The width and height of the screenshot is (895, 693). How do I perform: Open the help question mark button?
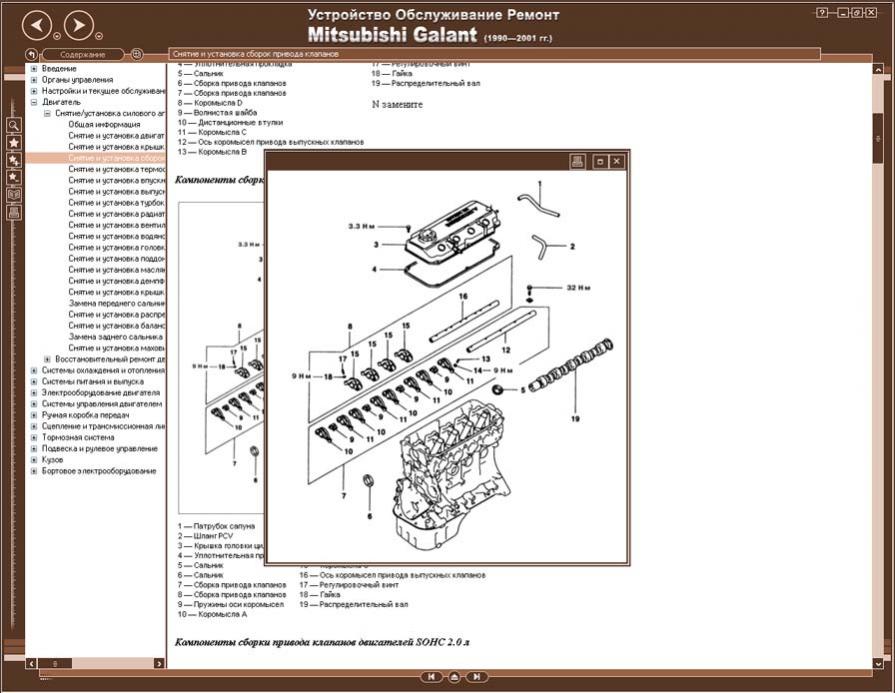click(822, 13)
